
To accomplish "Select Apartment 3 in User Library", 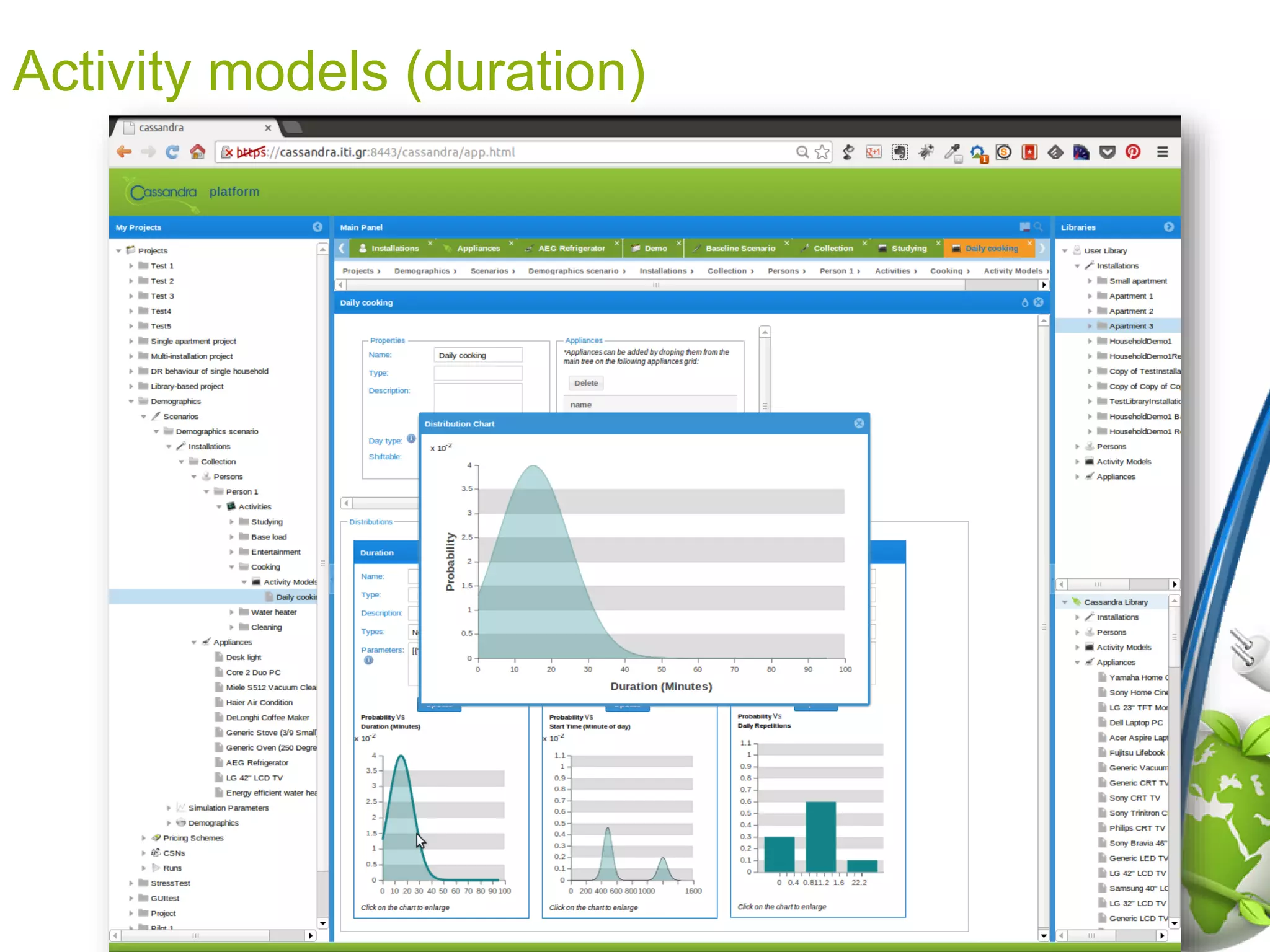I will click(1131, 326).
